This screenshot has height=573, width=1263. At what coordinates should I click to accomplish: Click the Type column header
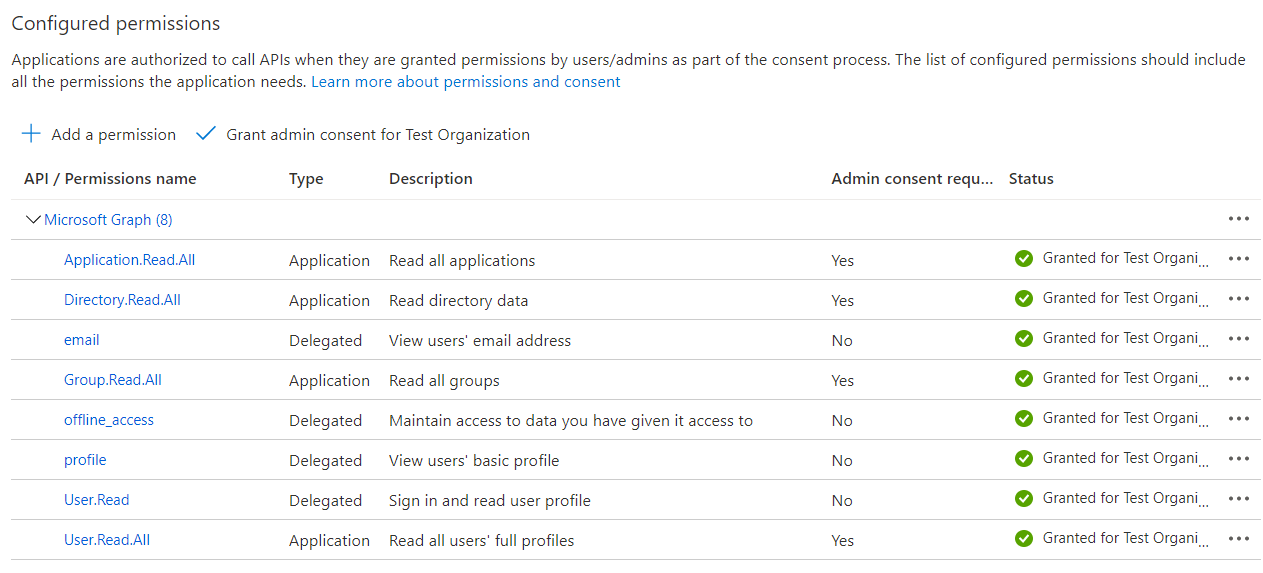pyautogui.click(x=306, y=179)
